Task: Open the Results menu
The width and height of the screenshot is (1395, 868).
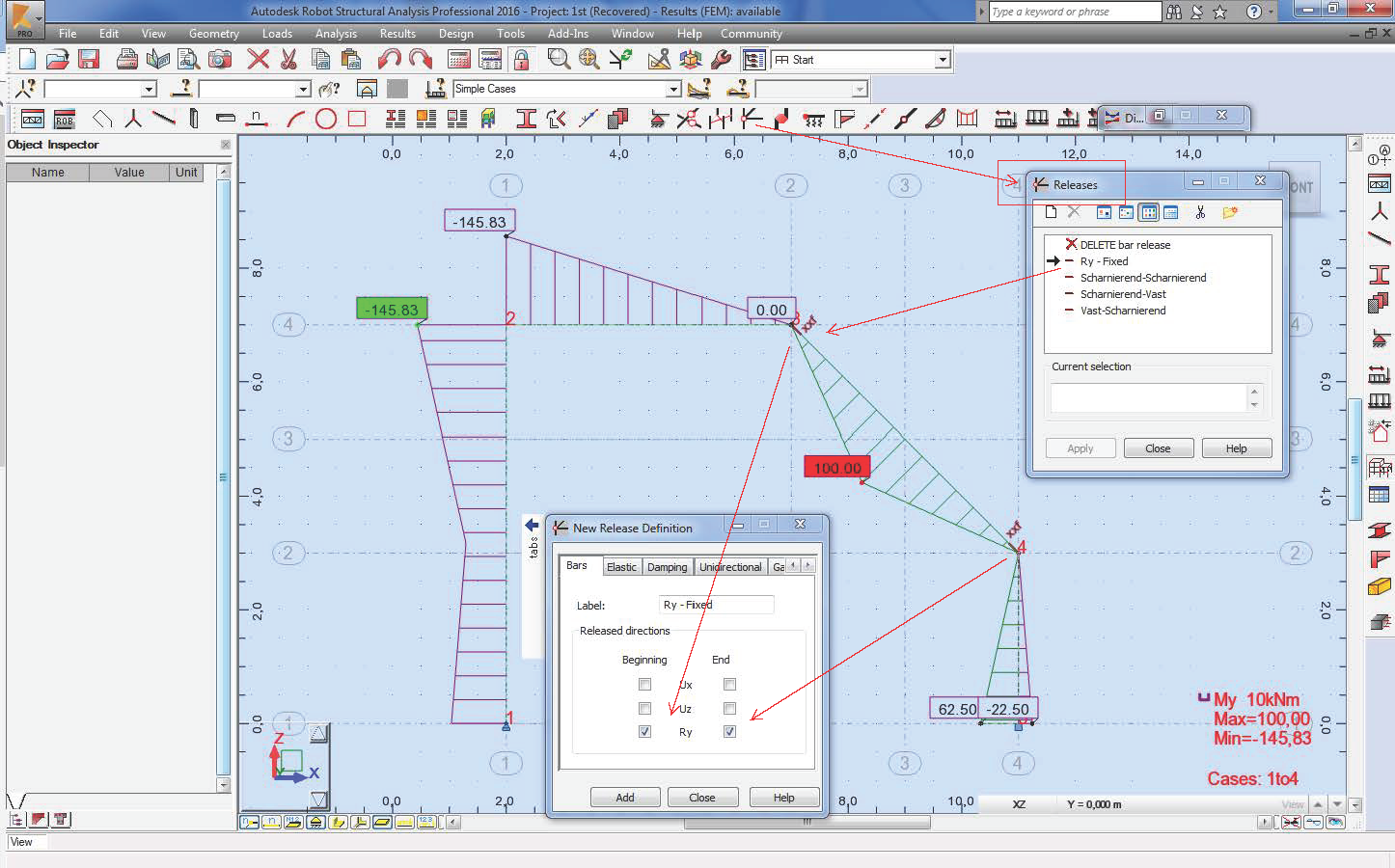Action: (397, 34)
